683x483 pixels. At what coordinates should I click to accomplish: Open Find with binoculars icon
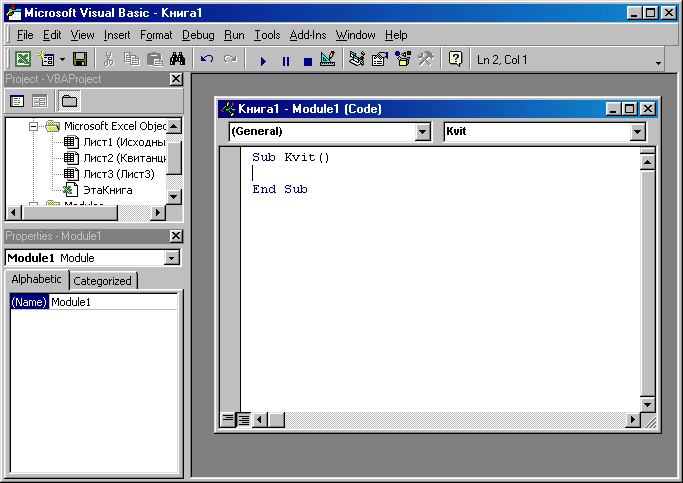(177, 59)
